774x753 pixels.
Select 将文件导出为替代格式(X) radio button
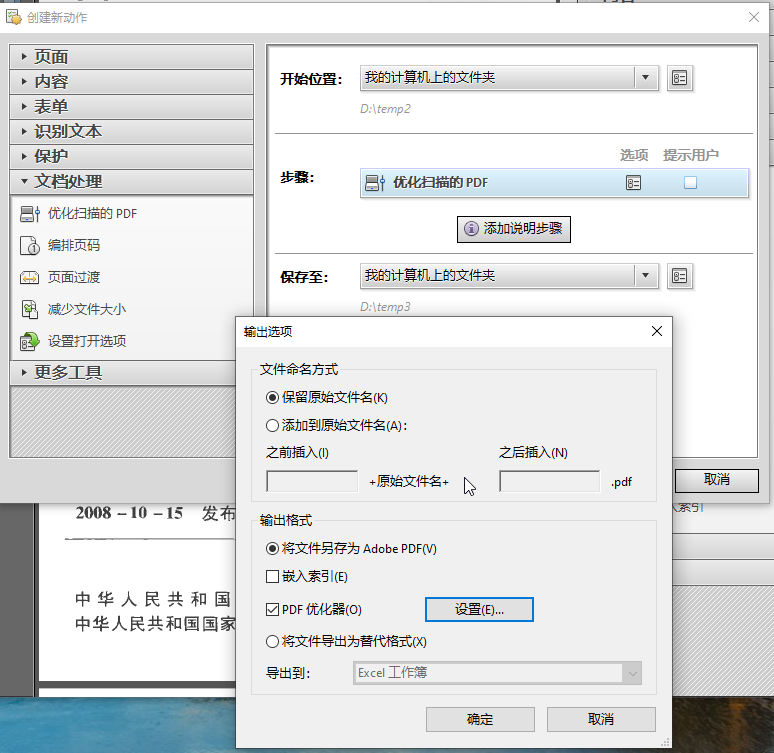coord(272,641)
